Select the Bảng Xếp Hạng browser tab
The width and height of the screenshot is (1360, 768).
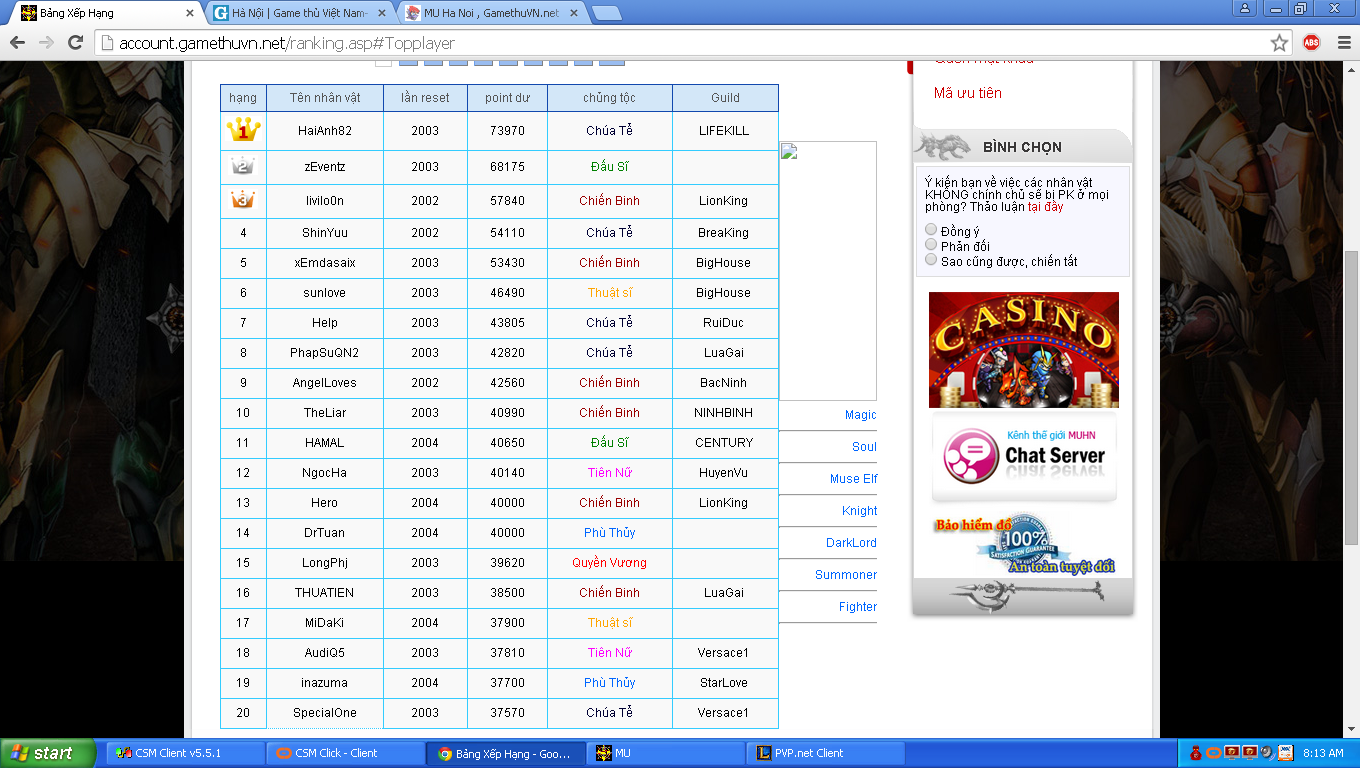[105, 13]
